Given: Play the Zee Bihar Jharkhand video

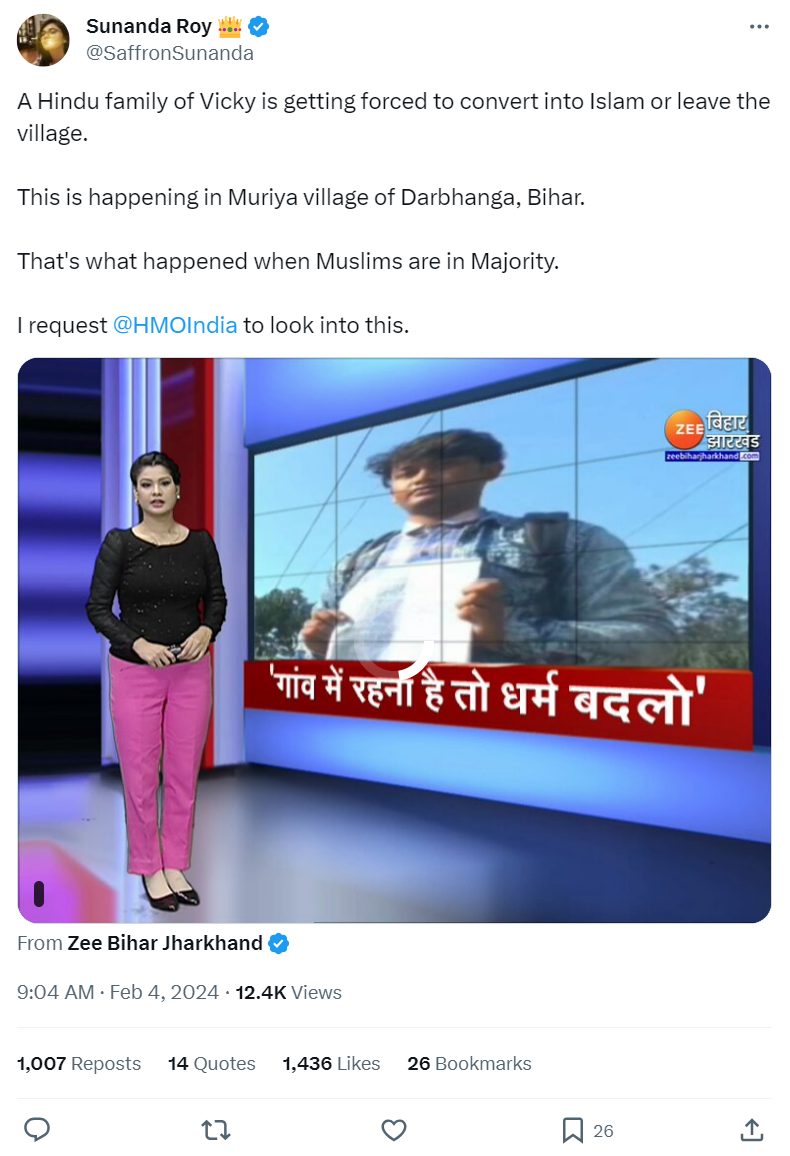Looking at the screenshot, I should [x=394, y=640].
